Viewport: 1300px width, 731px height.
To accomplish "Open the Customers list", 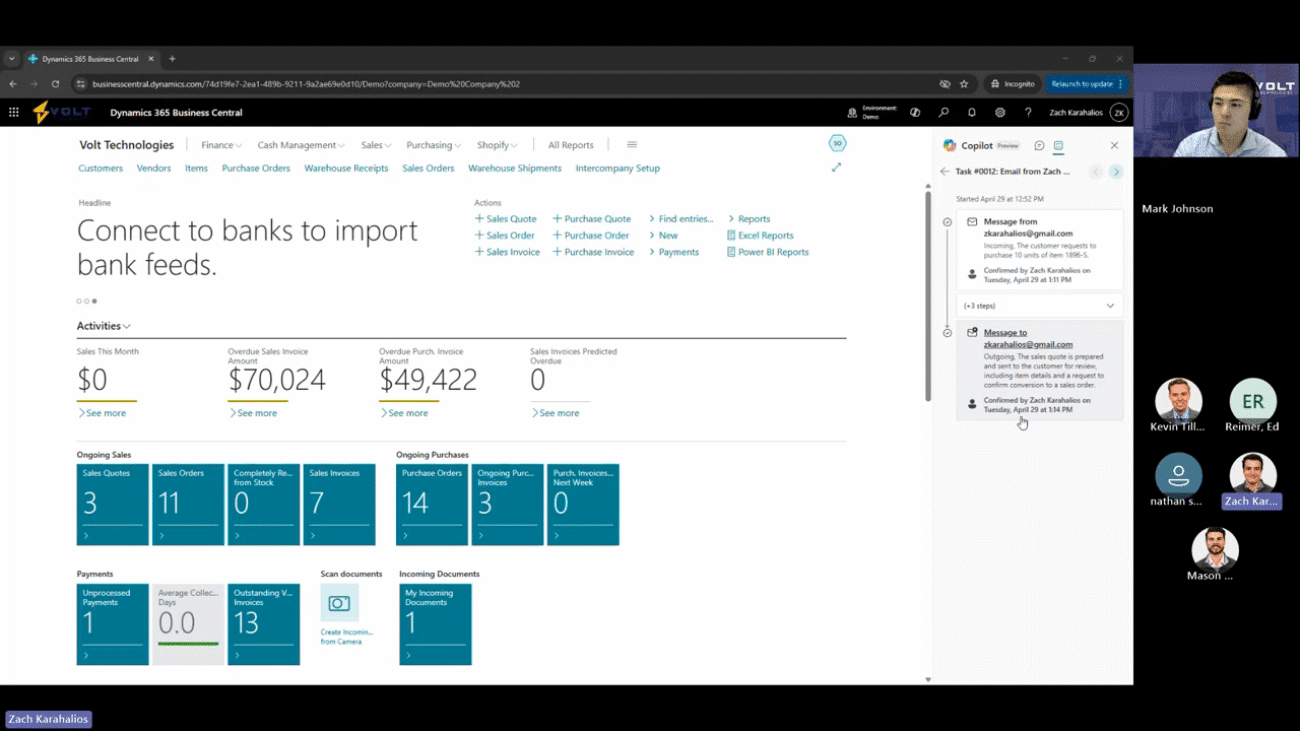I will [100, 168].
